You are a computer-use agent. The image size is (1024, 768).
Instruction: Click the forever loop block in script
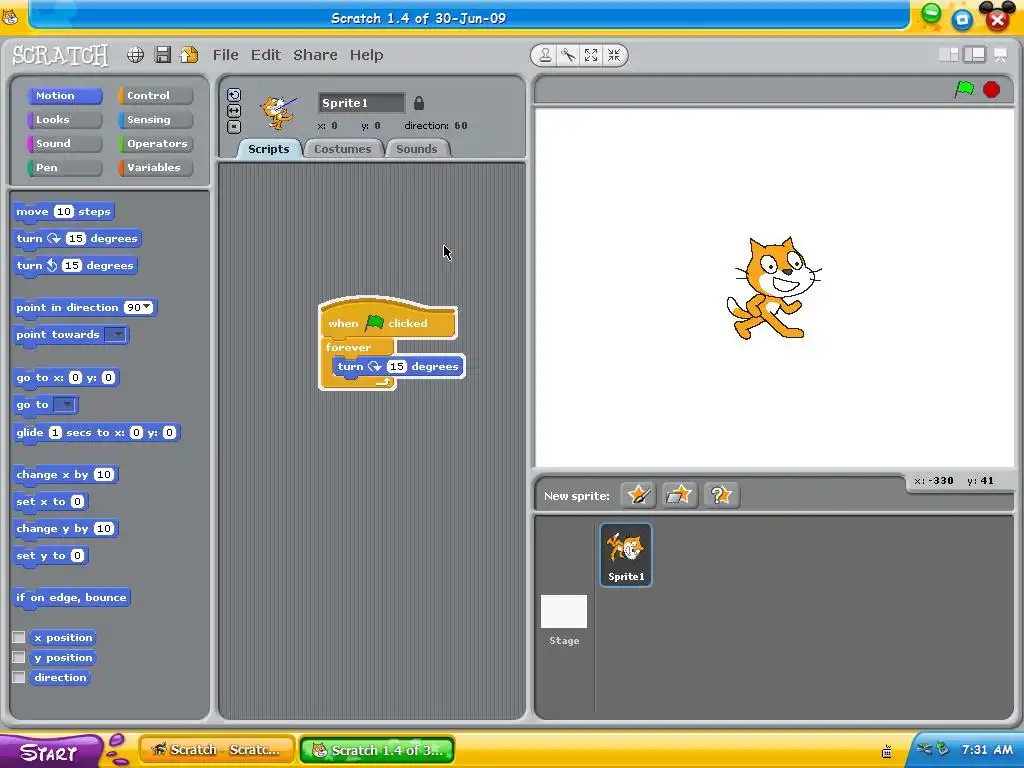349,347
